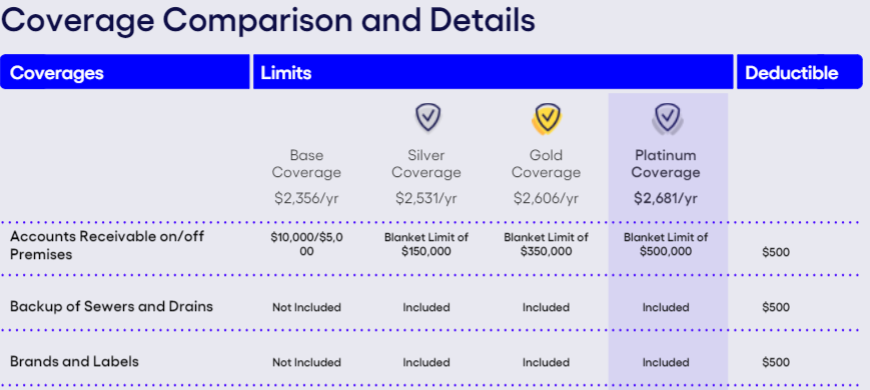Choose the Gold Coverage plan label

coord(546,164)
